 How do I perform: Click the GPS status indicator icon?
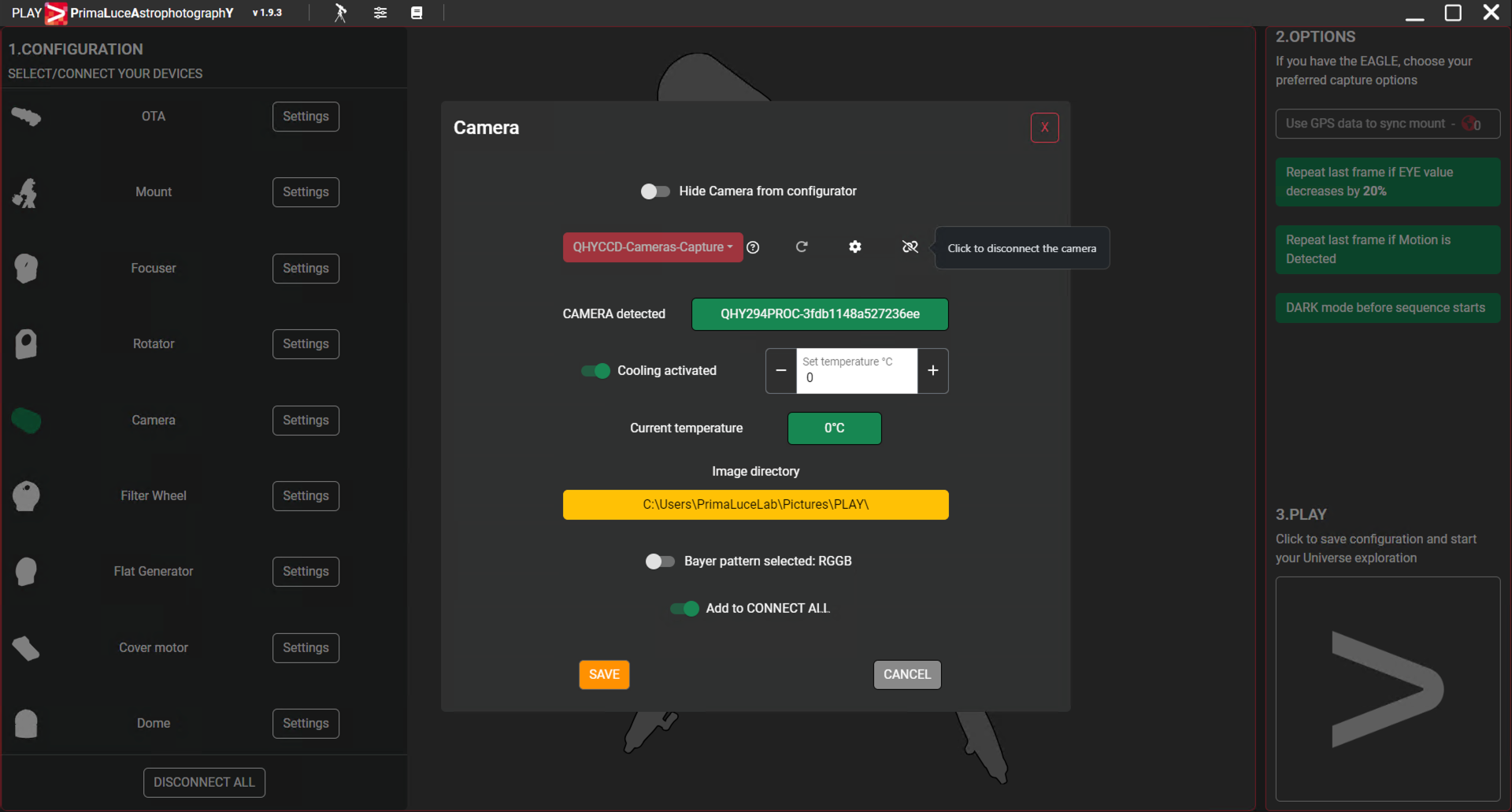[x=1470, y=124]
